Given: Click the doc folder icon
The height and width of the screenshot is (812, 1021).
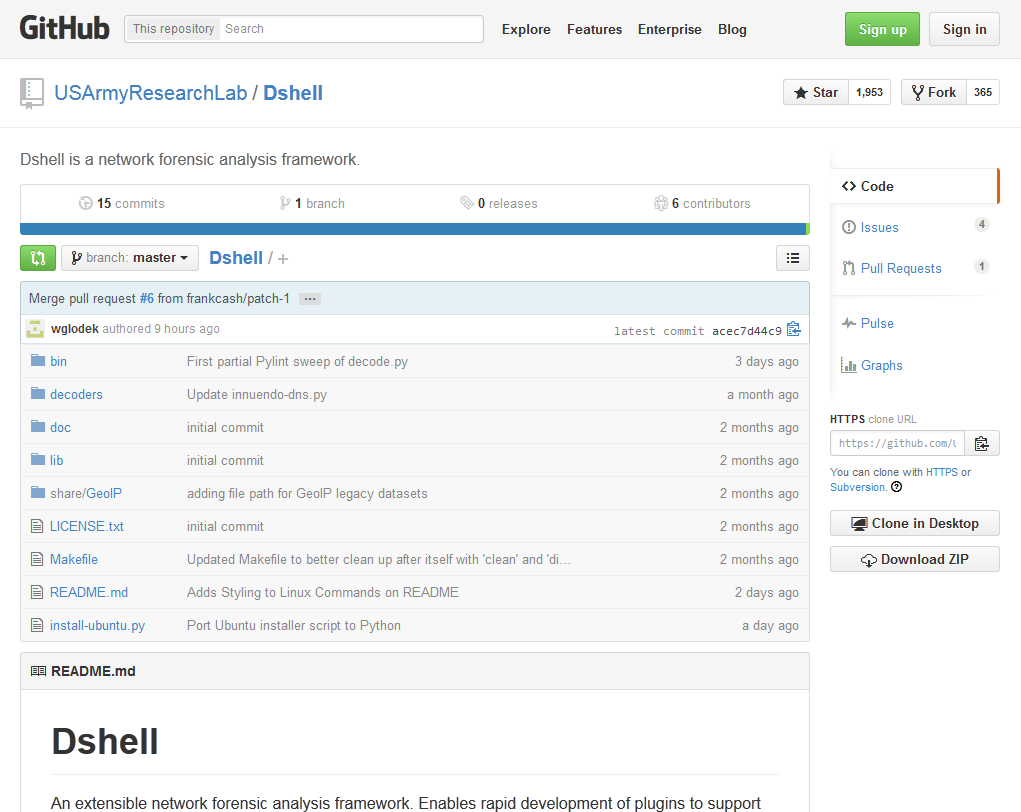Looking at the screenshot, I should pyautogui.click(x=38, y=427).
